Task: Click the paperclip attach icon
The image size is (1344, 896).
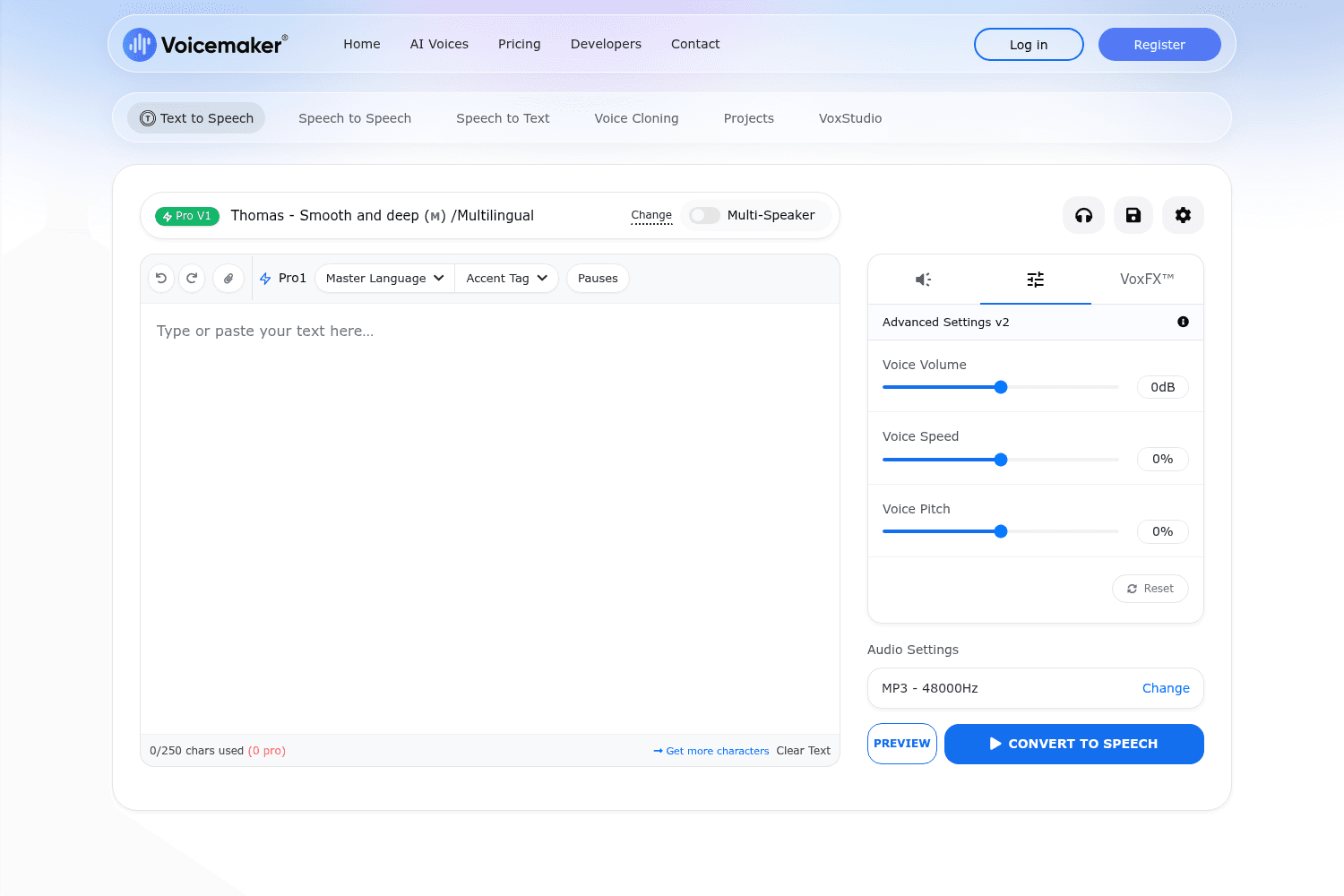Action: point(228,279)
